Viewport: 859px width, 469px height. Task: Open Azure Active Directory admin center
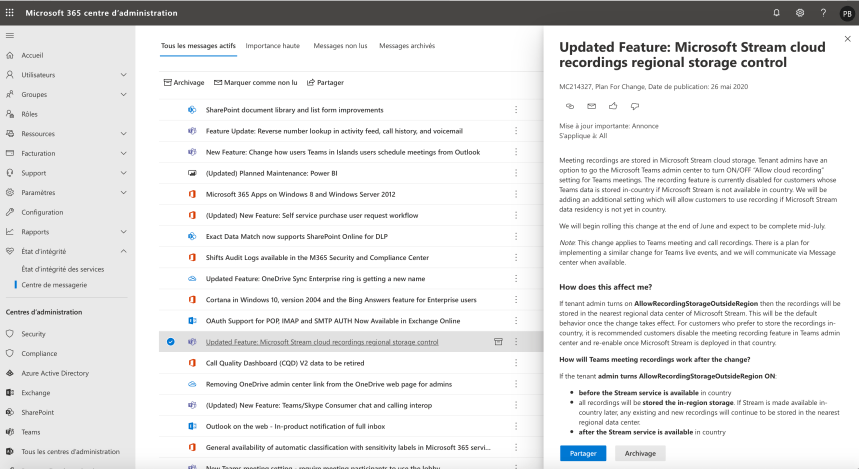(x=55, y=372)
